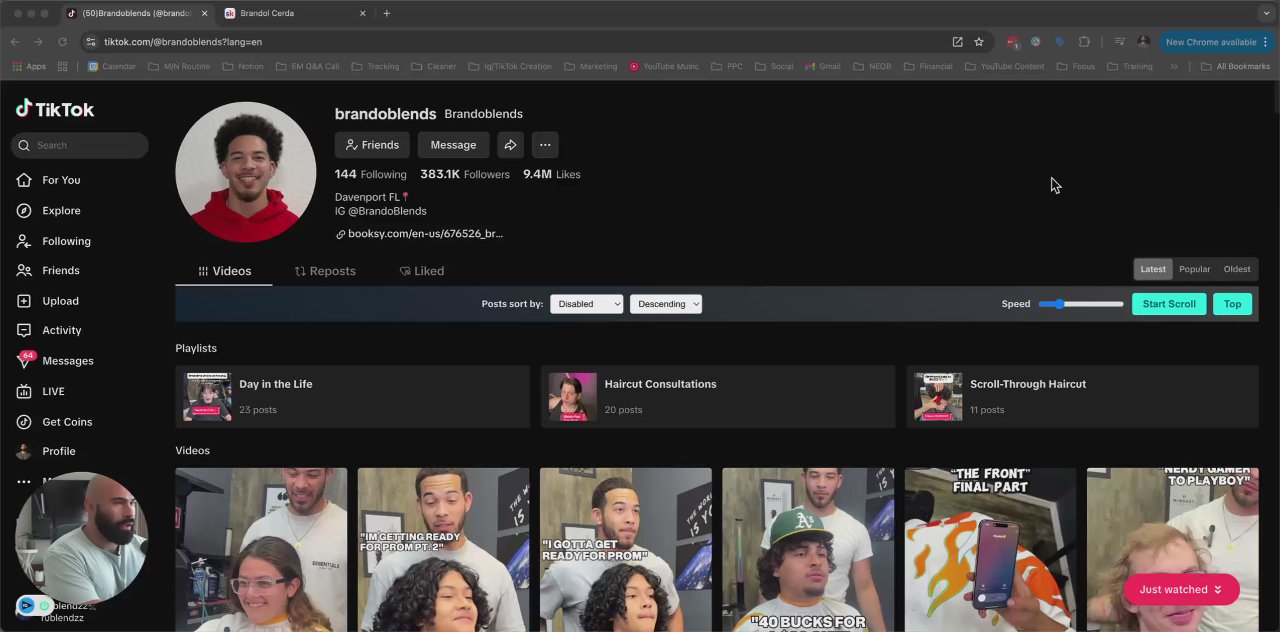Click the TikTok logo

(x=55, y=109)
